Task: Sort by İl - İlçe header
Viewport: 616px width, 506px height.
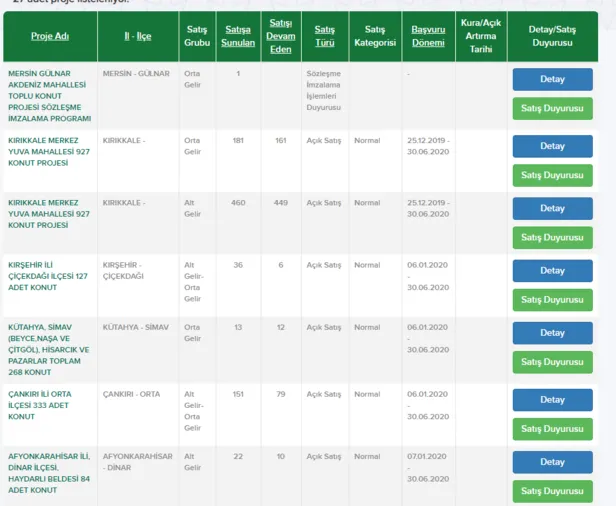Action: point(138,36)
